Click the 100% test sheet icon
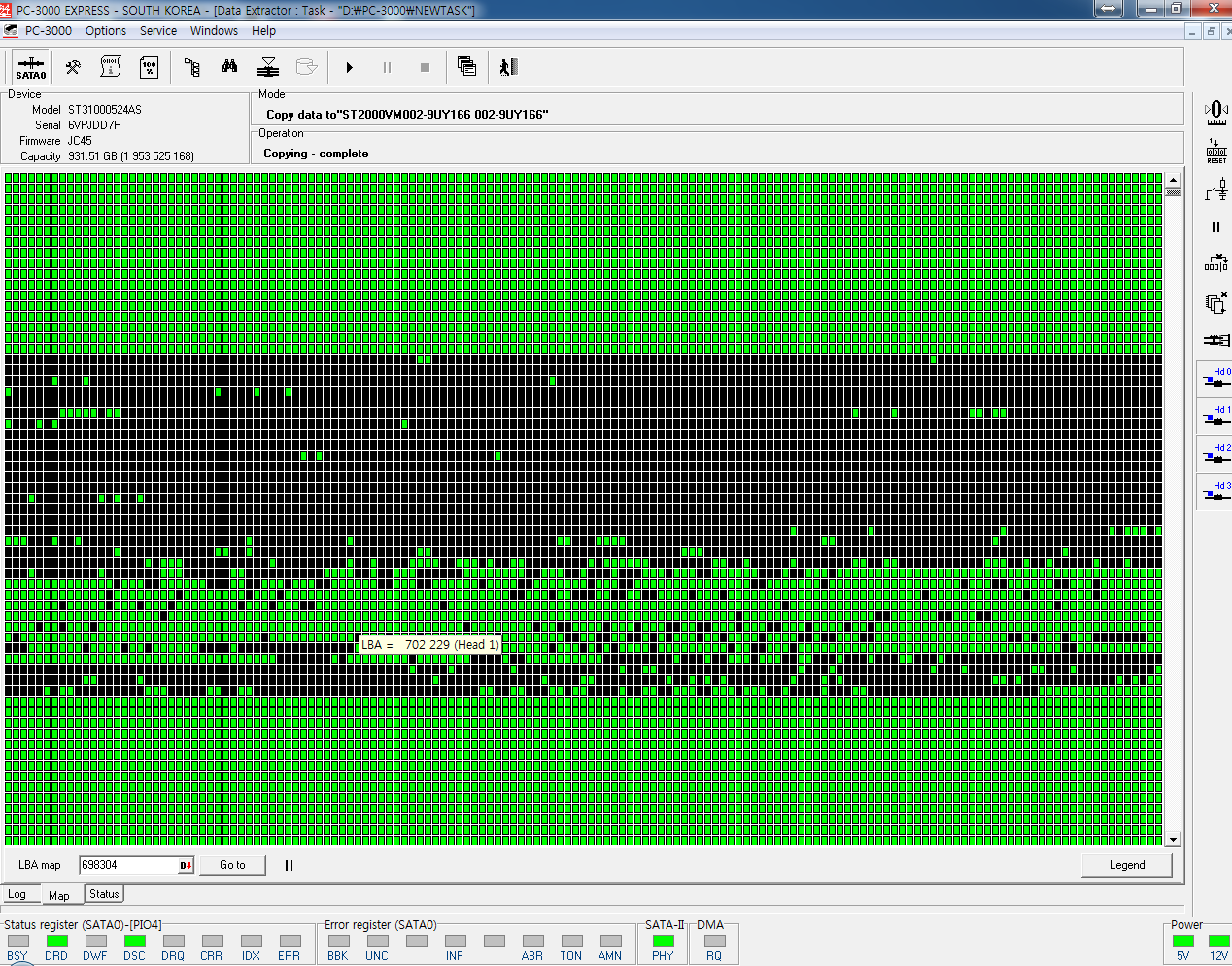 (x=149, y=67)
